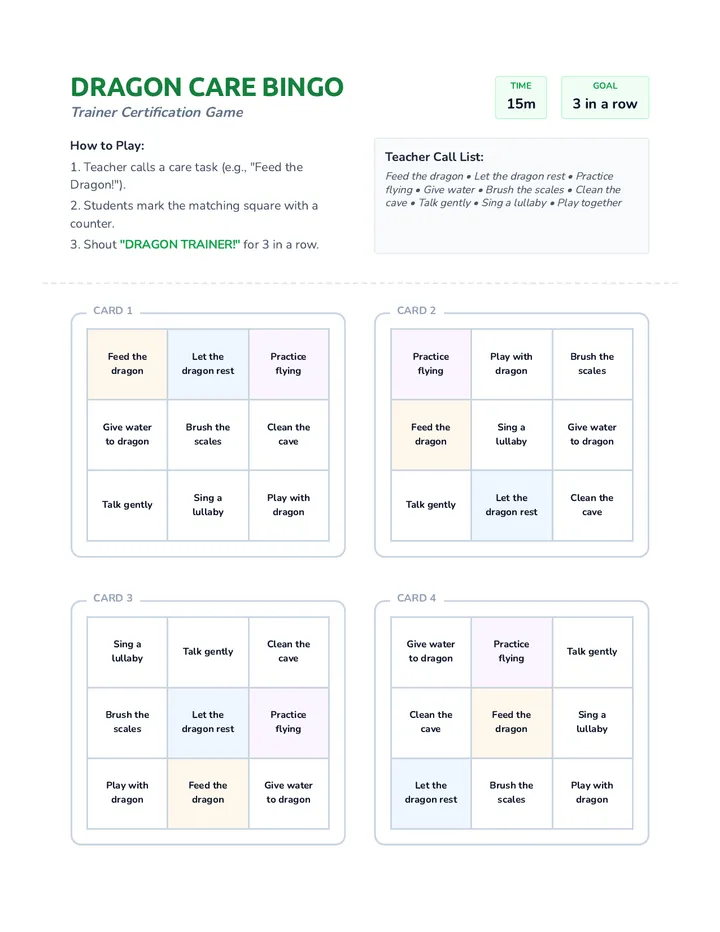Mark Brush the scales center square on Card 1

[208, 434]
